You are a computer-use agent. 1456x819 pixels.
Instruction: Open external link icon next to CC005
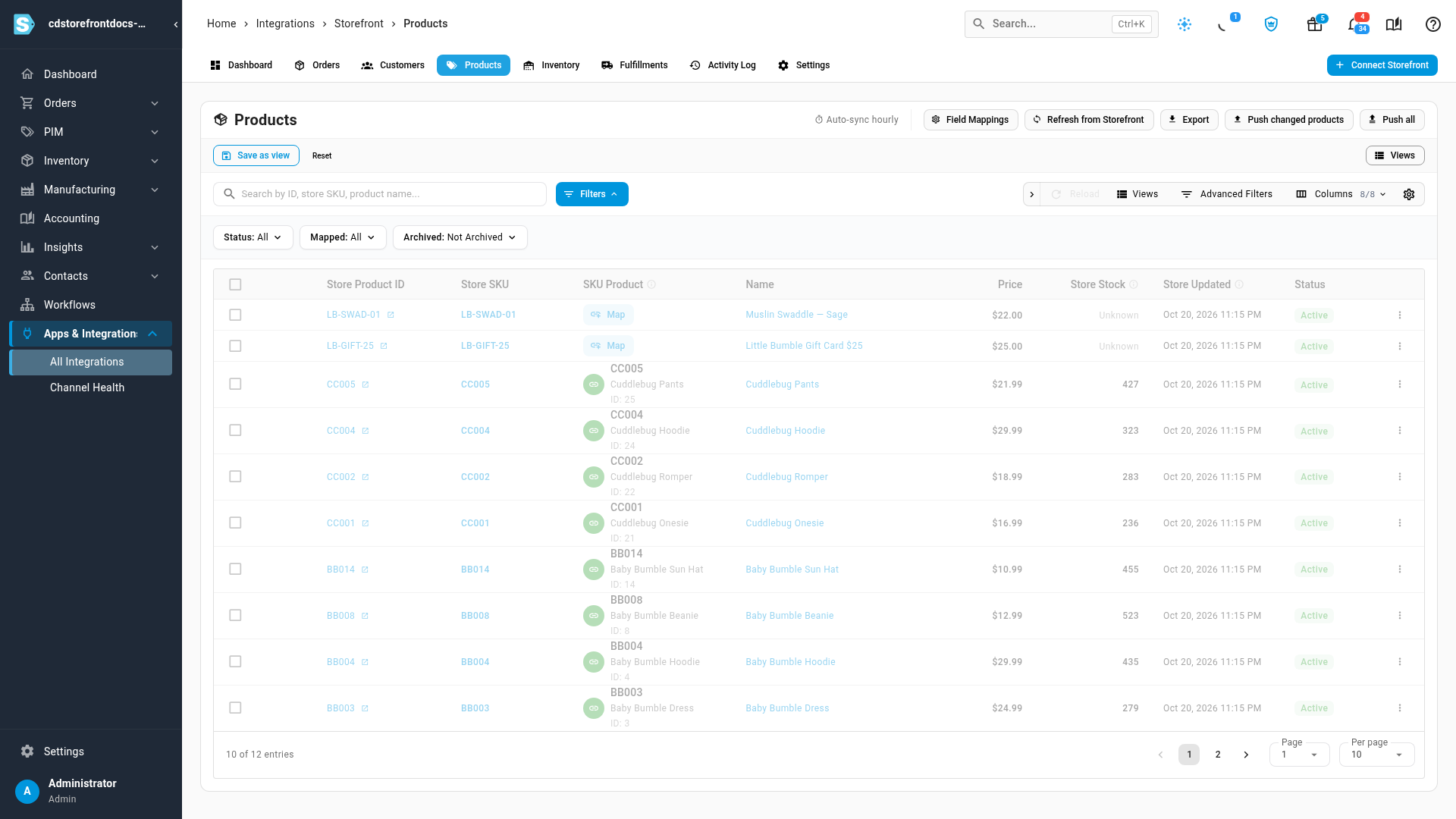point(366,384)
